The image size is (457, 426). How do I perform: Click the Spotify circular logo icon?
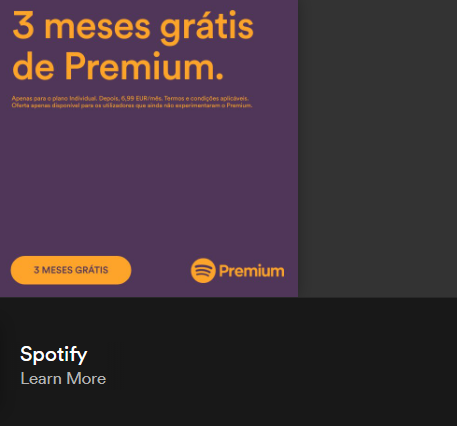coord(203,271)
